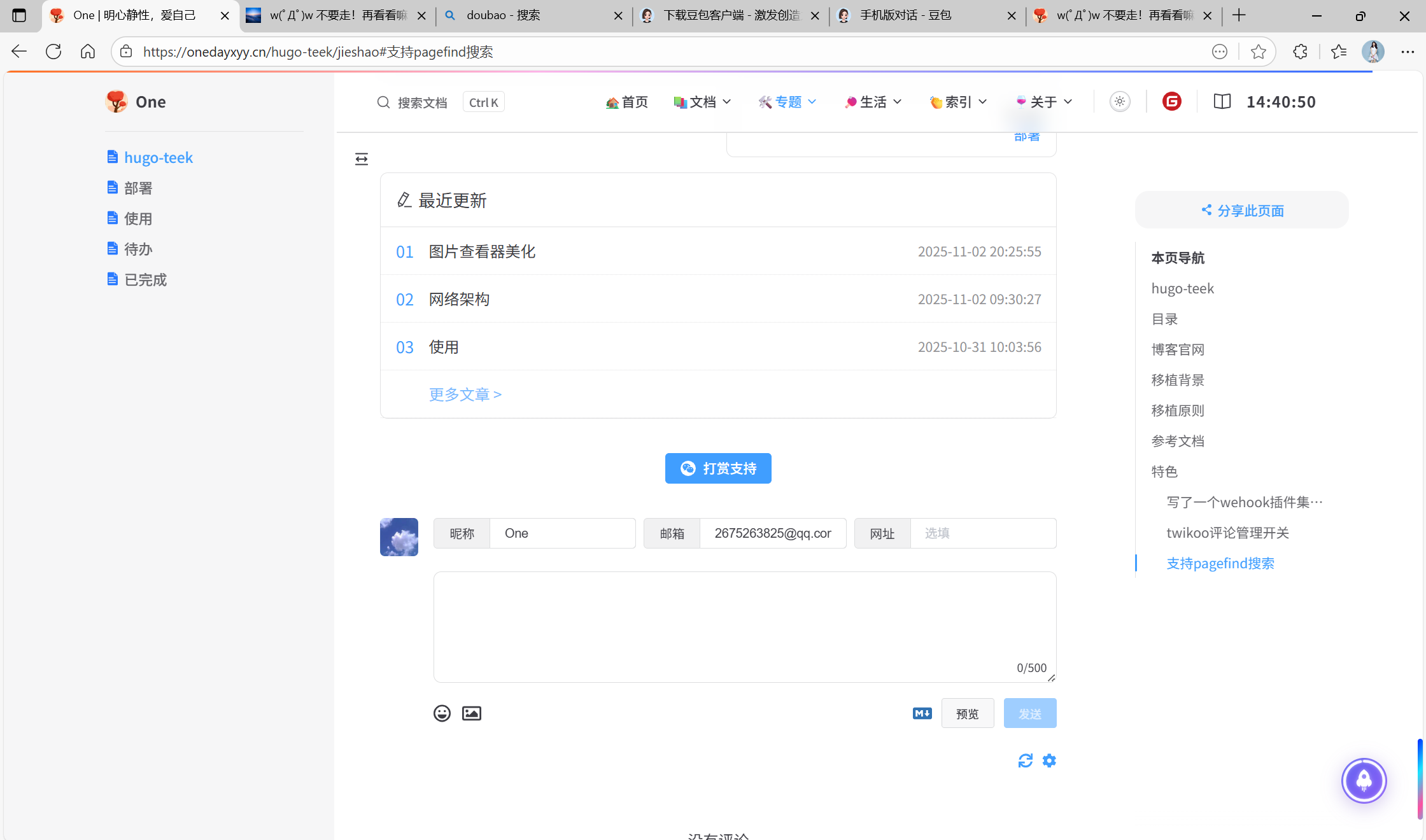The width and height of the screenshot is (1426, 840).
Task: Click the rocket back-to-top button
Action: [1364, 780]
